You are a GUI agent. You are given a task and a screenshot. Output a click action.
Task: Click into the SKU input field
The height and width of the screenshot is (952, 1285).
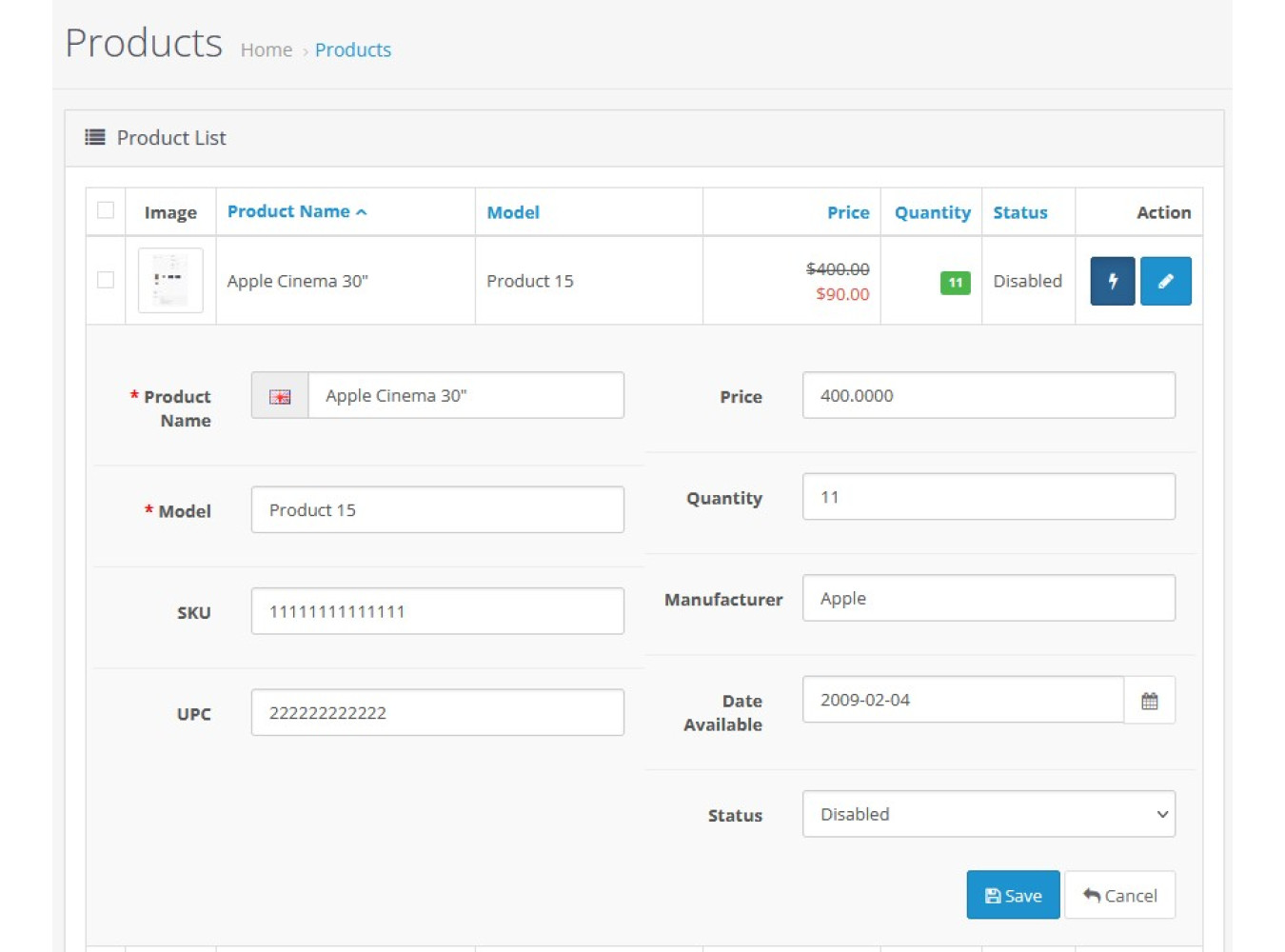pos(437,611)
